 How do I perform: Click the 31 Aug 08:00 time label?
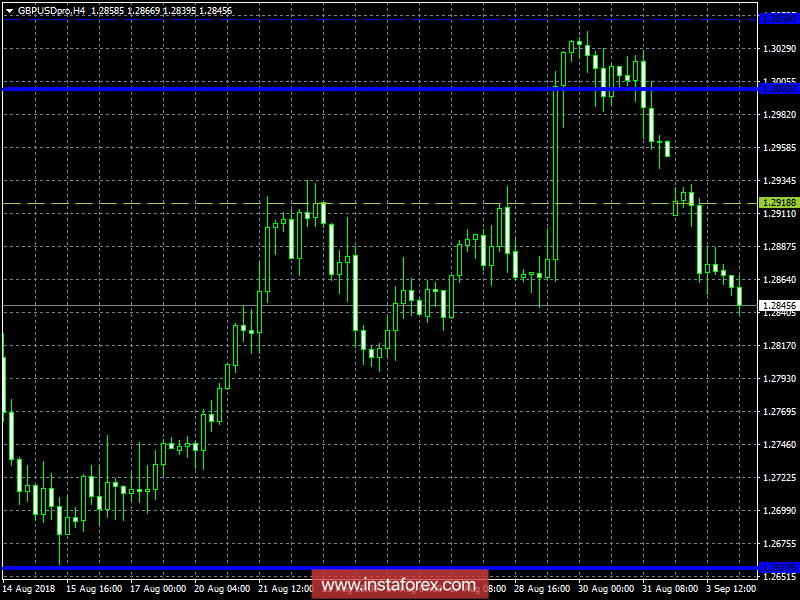click(x=670, y=589)
